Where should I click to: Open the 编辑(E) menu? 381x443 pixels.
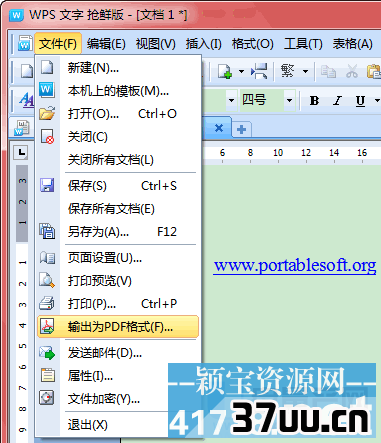click(x=106, y=44)
